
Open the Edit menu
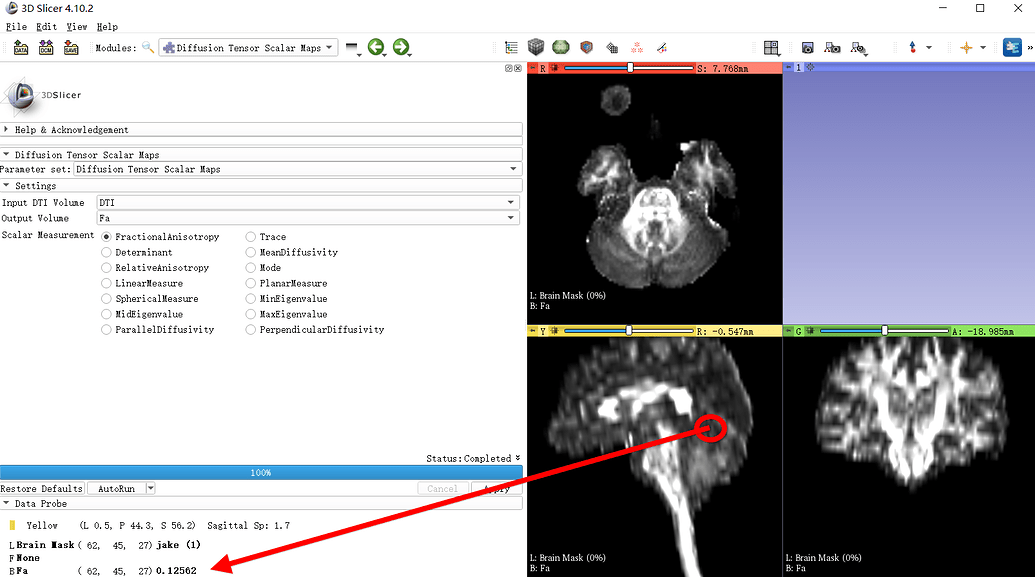[x=46, y=27]
